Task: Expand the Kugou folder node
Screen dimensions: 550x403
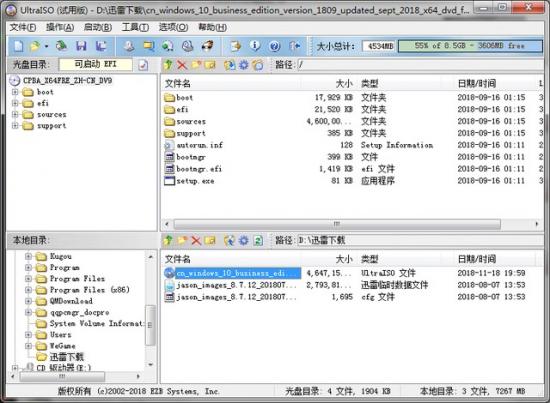Action: 28,256
